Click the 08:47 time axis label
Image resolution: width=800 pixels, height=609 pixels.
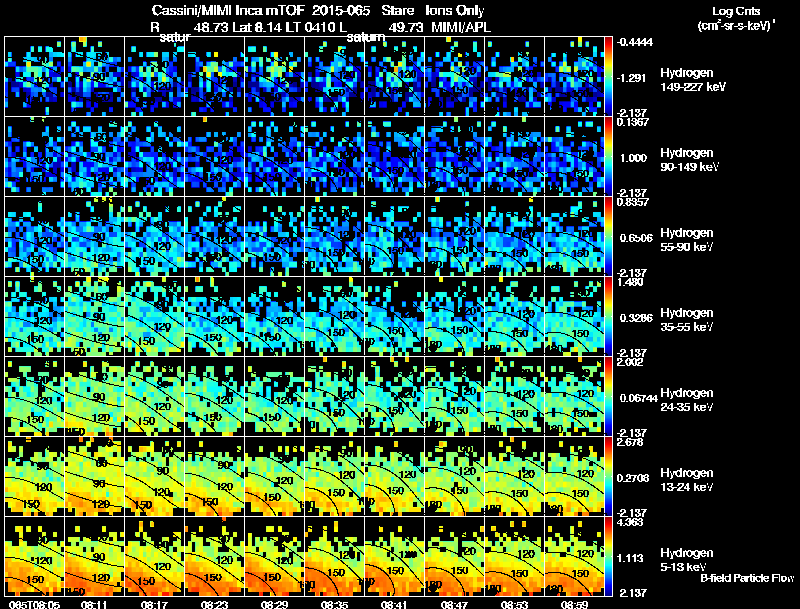coord(454,604)
